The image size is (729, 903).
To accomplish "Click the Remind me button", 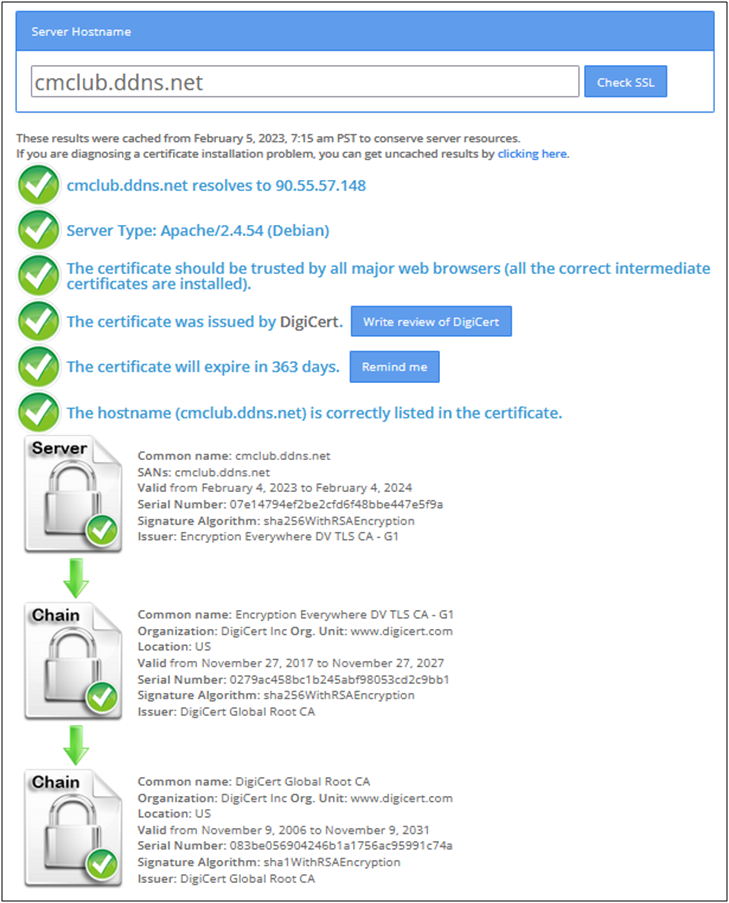I will 394,367.
